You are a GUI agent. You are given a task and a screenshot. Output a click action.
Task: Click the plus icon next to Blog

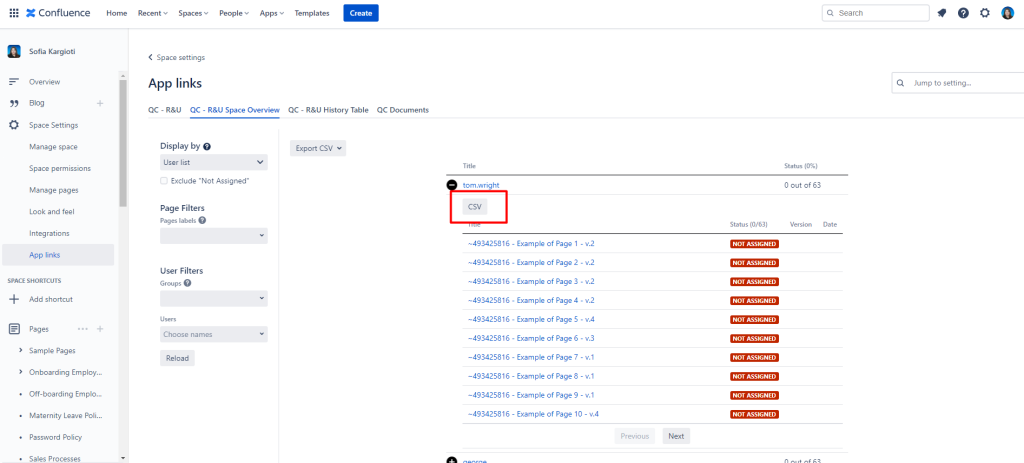(99, 103)
